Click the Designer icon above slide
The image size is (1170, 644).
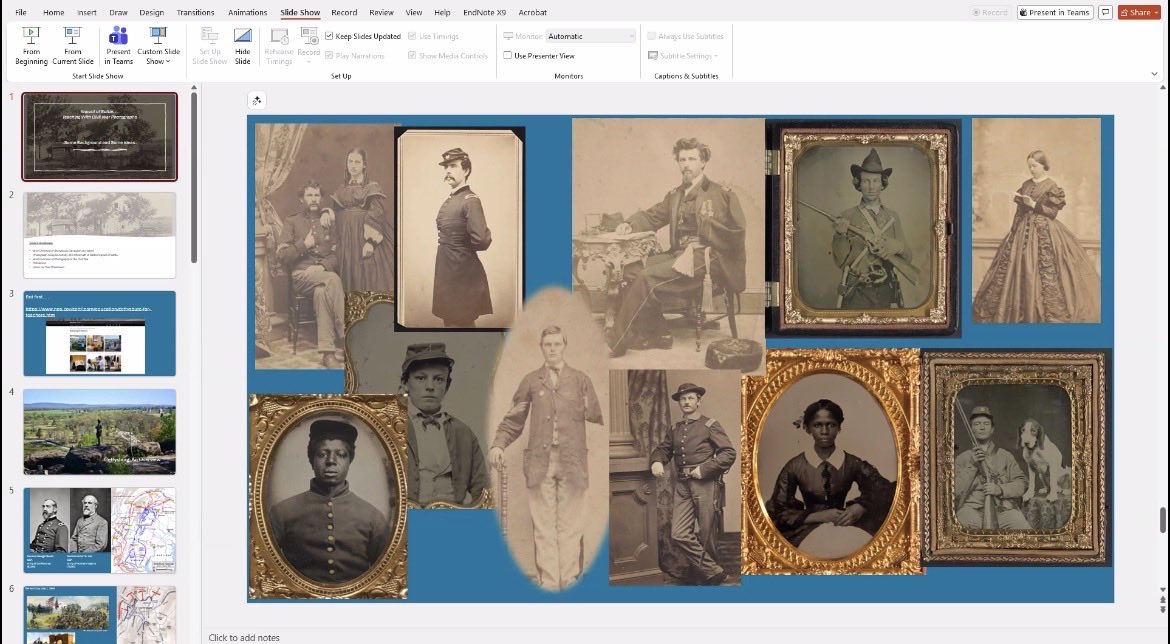coord(257,100)
